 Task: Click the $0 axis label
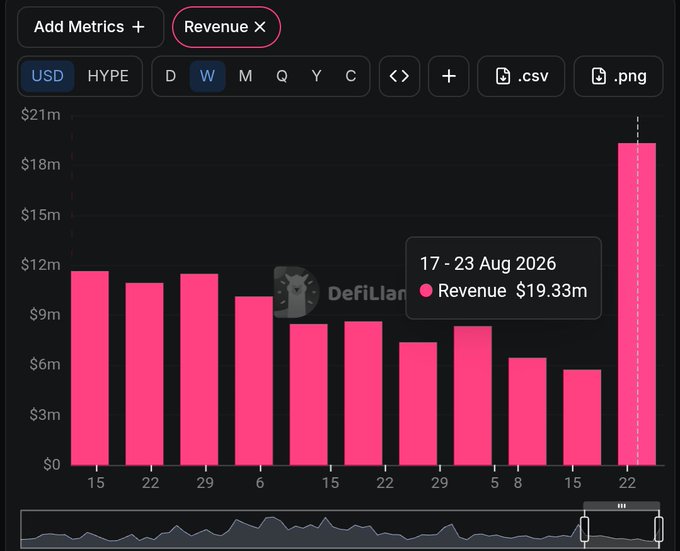tap(52, 465)
